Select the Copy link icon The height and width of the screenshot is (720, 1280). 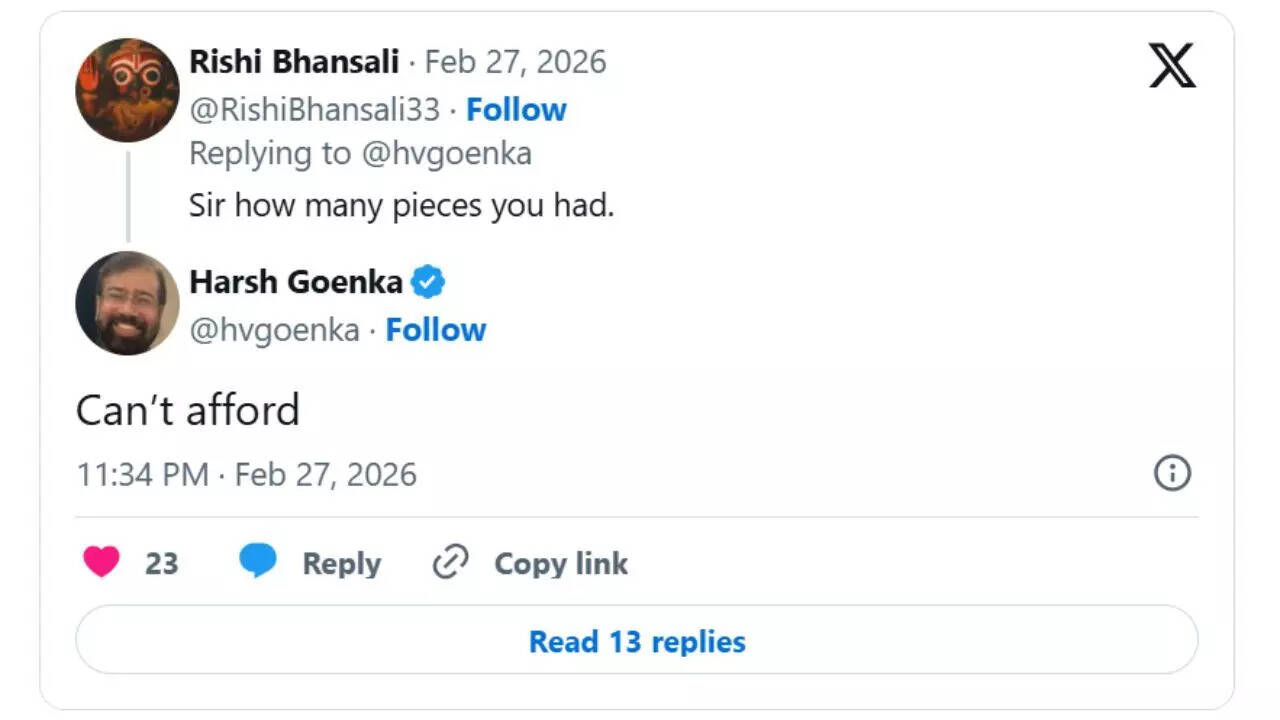click(451, 563)
